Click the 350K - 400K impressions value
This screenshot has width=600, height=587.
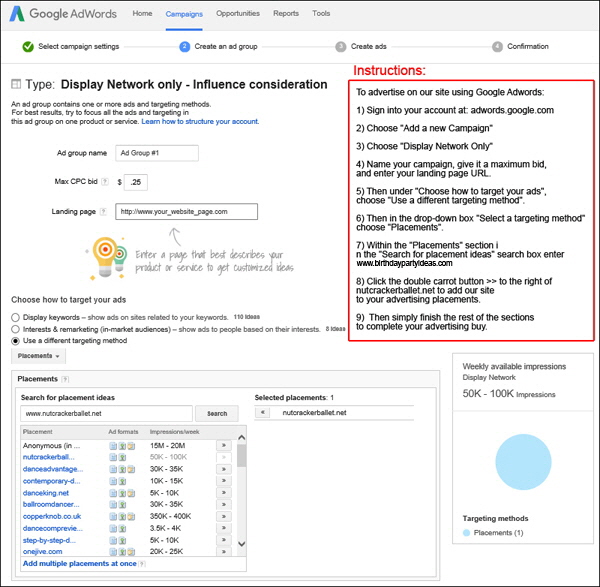coord(170,516)
